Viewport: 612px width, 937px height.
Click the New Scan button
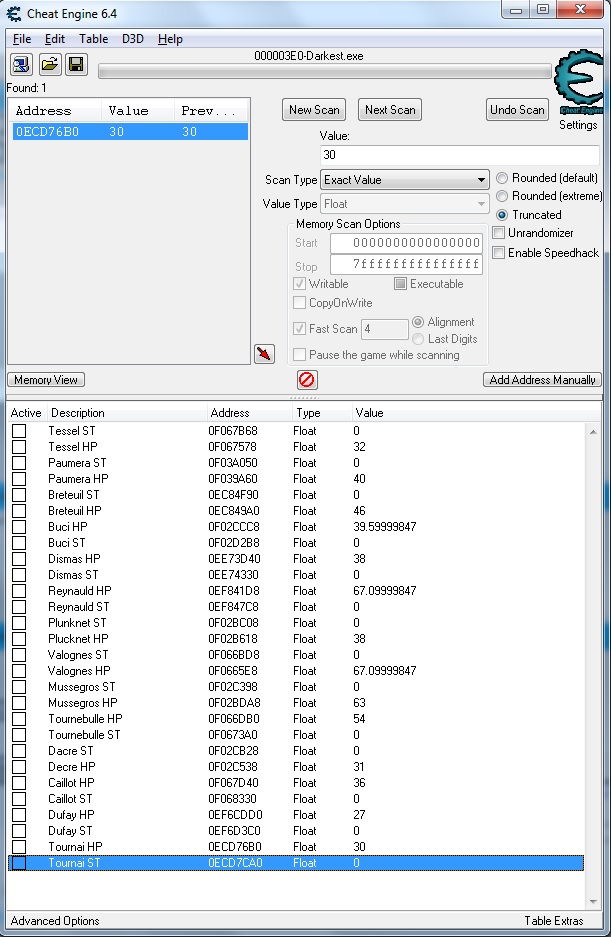click(x=314, y=110)
